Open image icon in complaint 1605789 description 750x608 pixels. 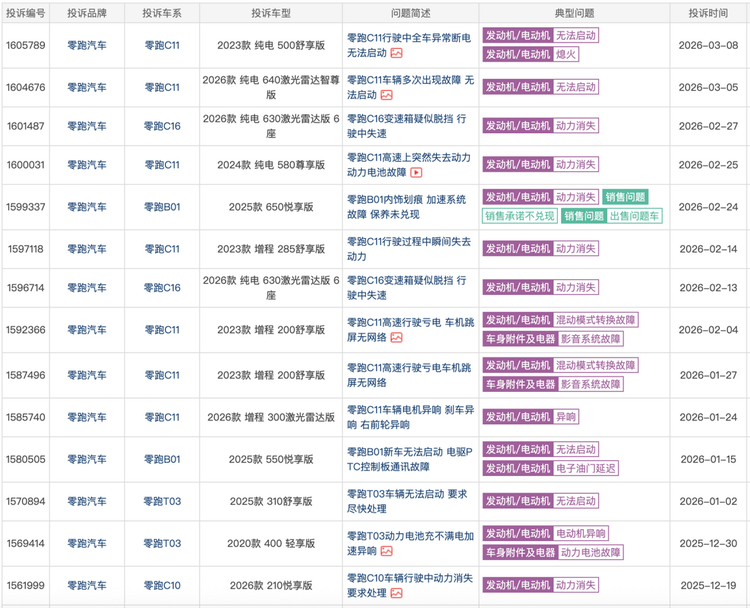tap(397, 53)
